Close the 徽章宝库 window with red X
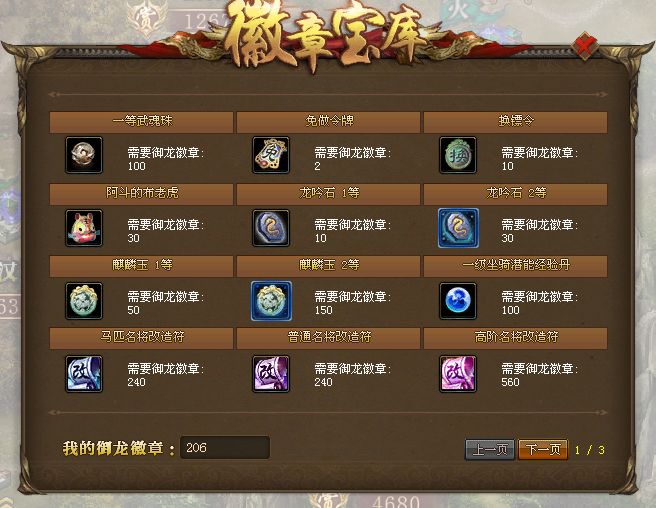656x508 pixels. pos(585,45)
